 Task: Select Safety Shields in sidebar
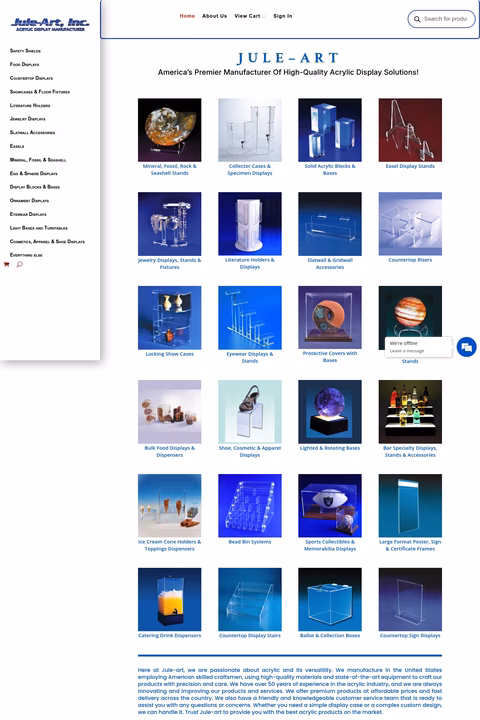pyautogui.click(x=25, y=51)
